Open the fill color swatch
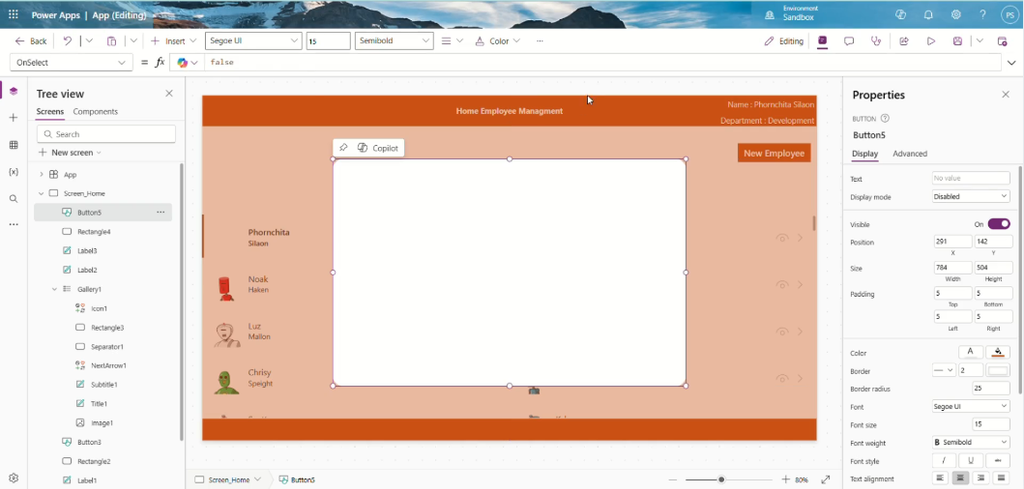This screenshot has width=1024, height=489. pyautogui.click(x=998, y=353)
